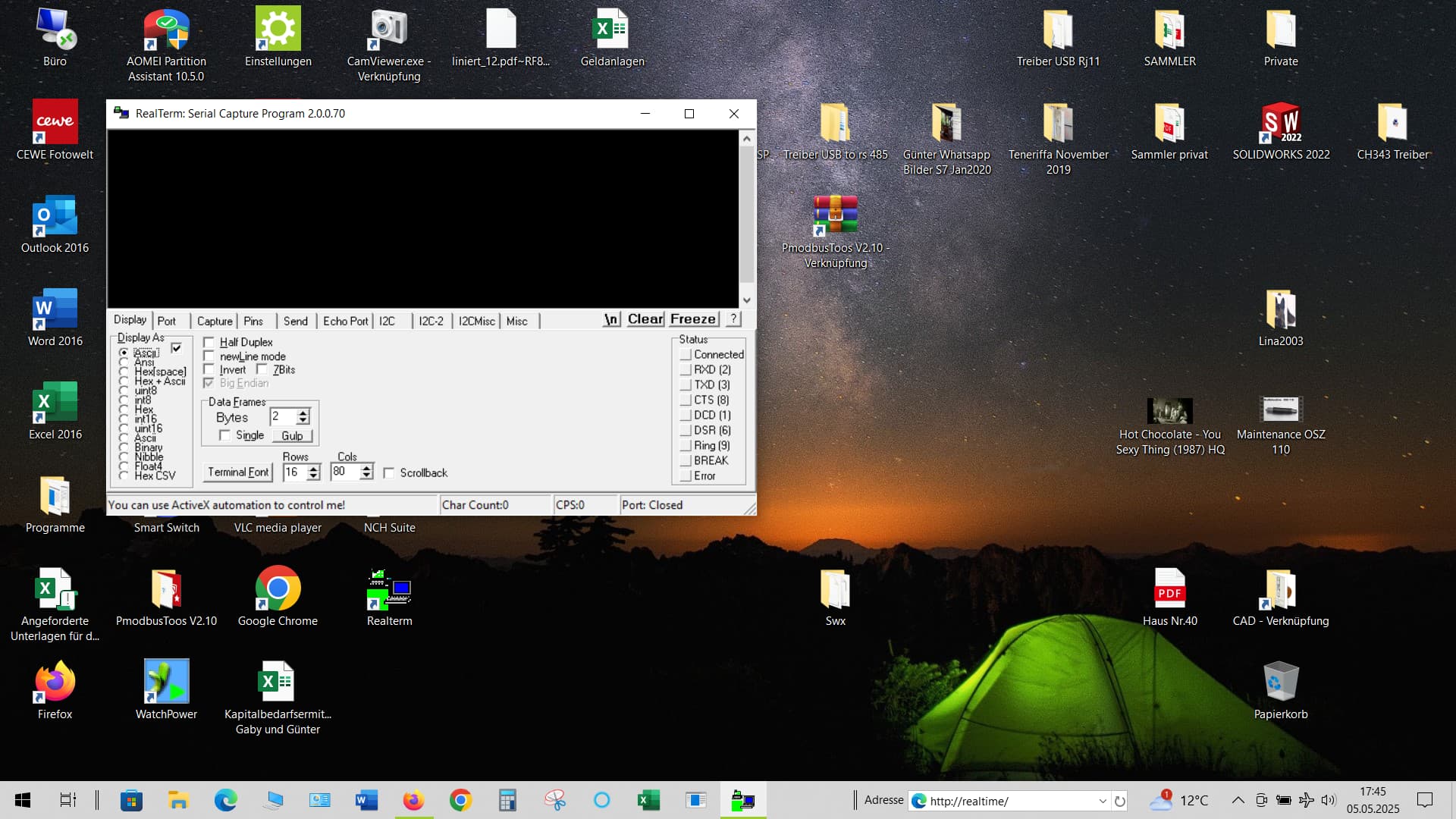Enable the Invert checkbox
Viewport: 1456px width, 819px height.
(x=209, y=370)
